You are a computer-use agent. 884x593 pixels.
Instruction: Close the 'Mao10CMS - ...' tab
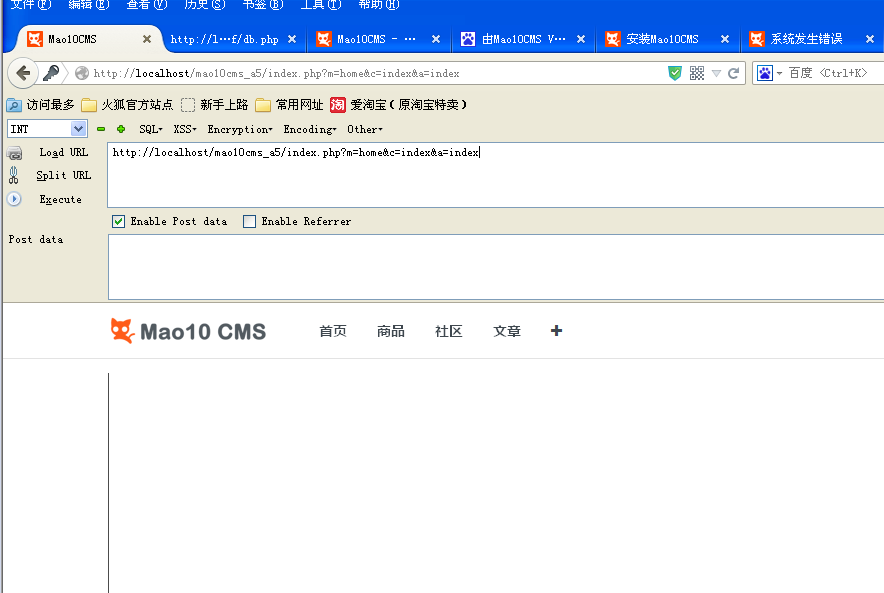click(x=436, y=39)
